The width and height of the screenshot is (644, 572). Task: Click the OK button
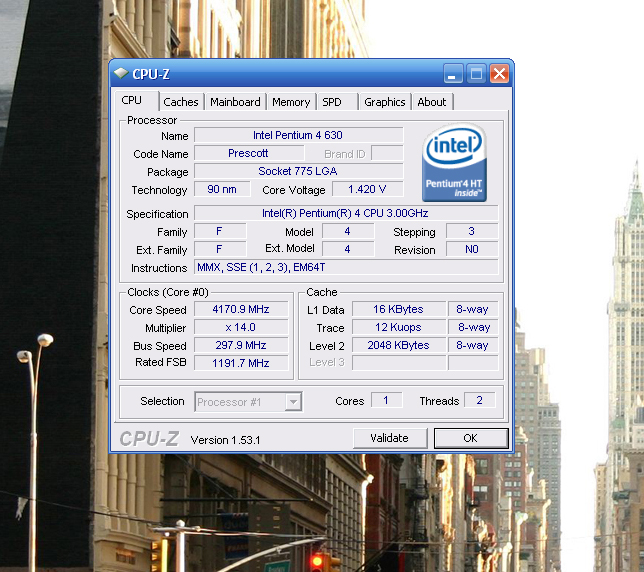click(x=471, y=438)
